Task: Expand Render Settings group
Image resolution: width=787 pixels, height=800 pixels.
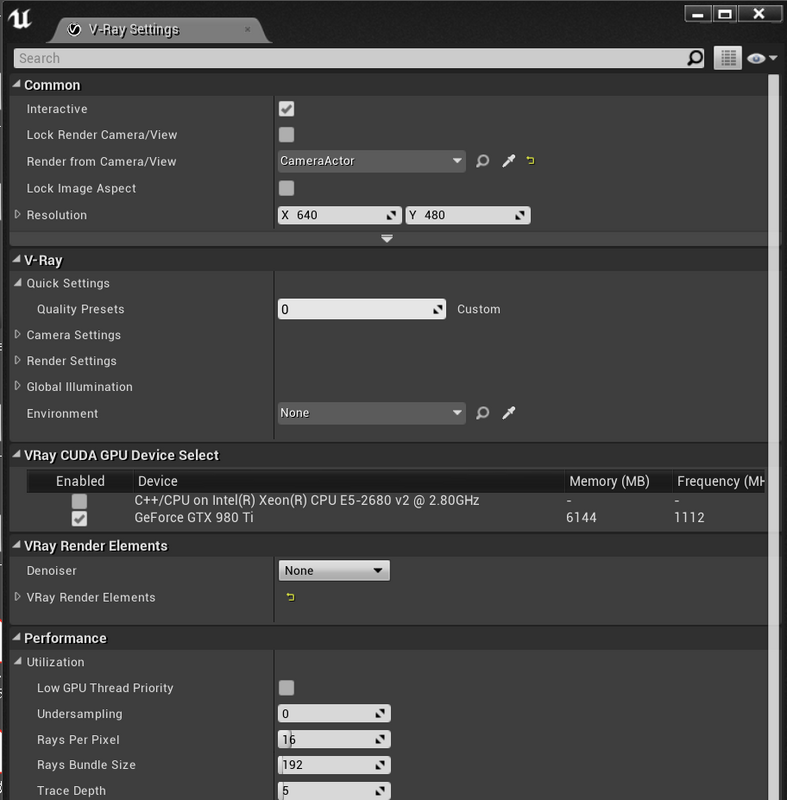Action: click(x=17, y=360)
